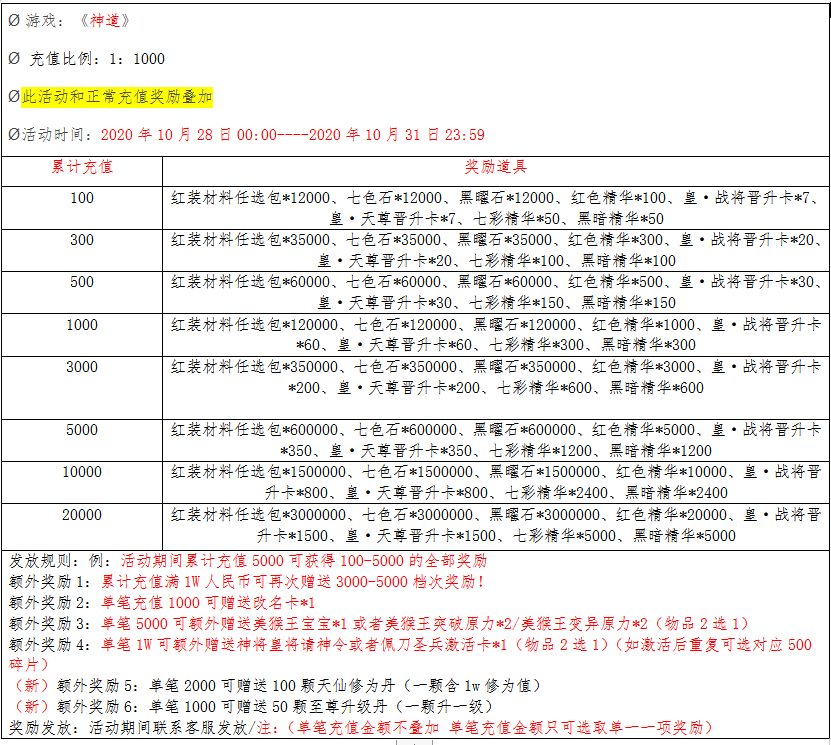Click rewards cell starting 红装材料任选包*3000000
Image resolution: width=831 pixels, height=745 pixels.
click(496, 527)
